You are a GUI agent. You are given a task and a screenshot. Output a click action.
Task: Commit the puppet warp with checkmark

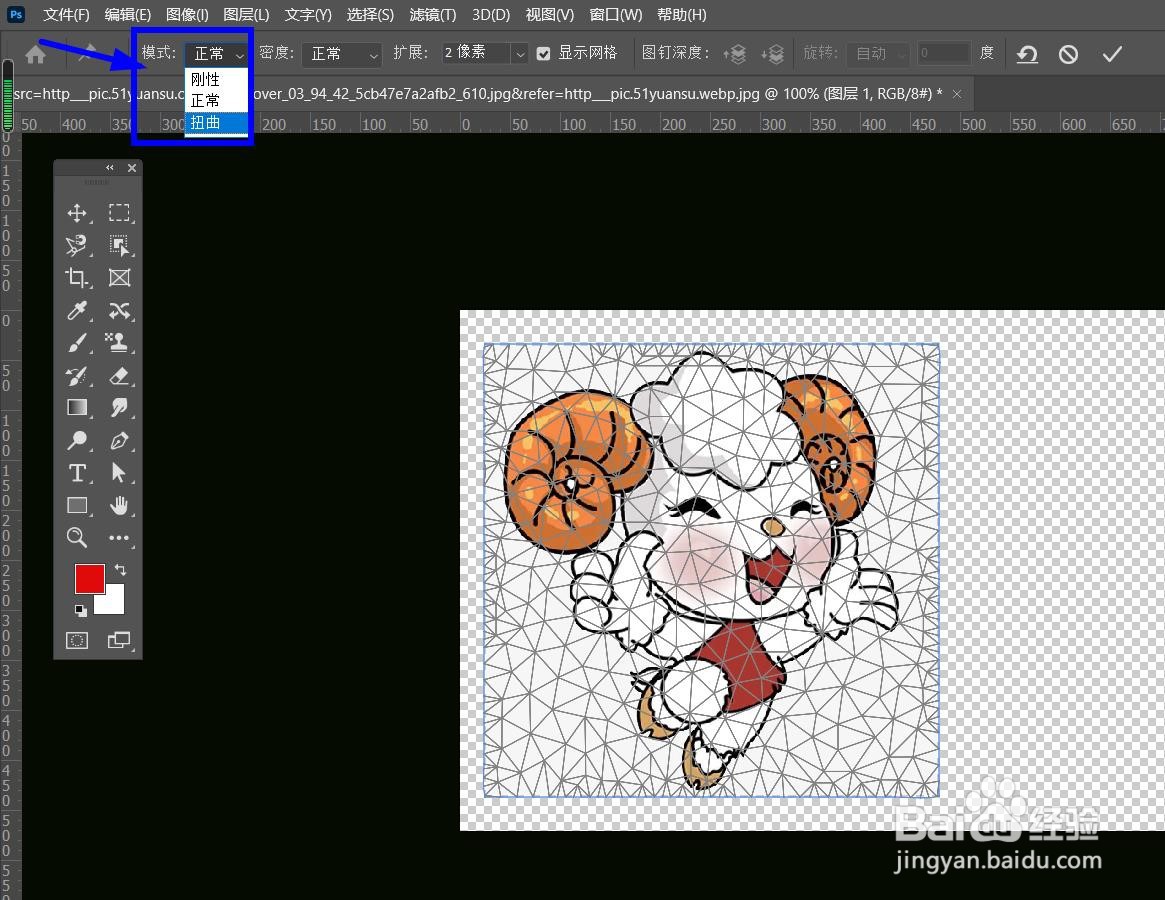(1112, 54)
